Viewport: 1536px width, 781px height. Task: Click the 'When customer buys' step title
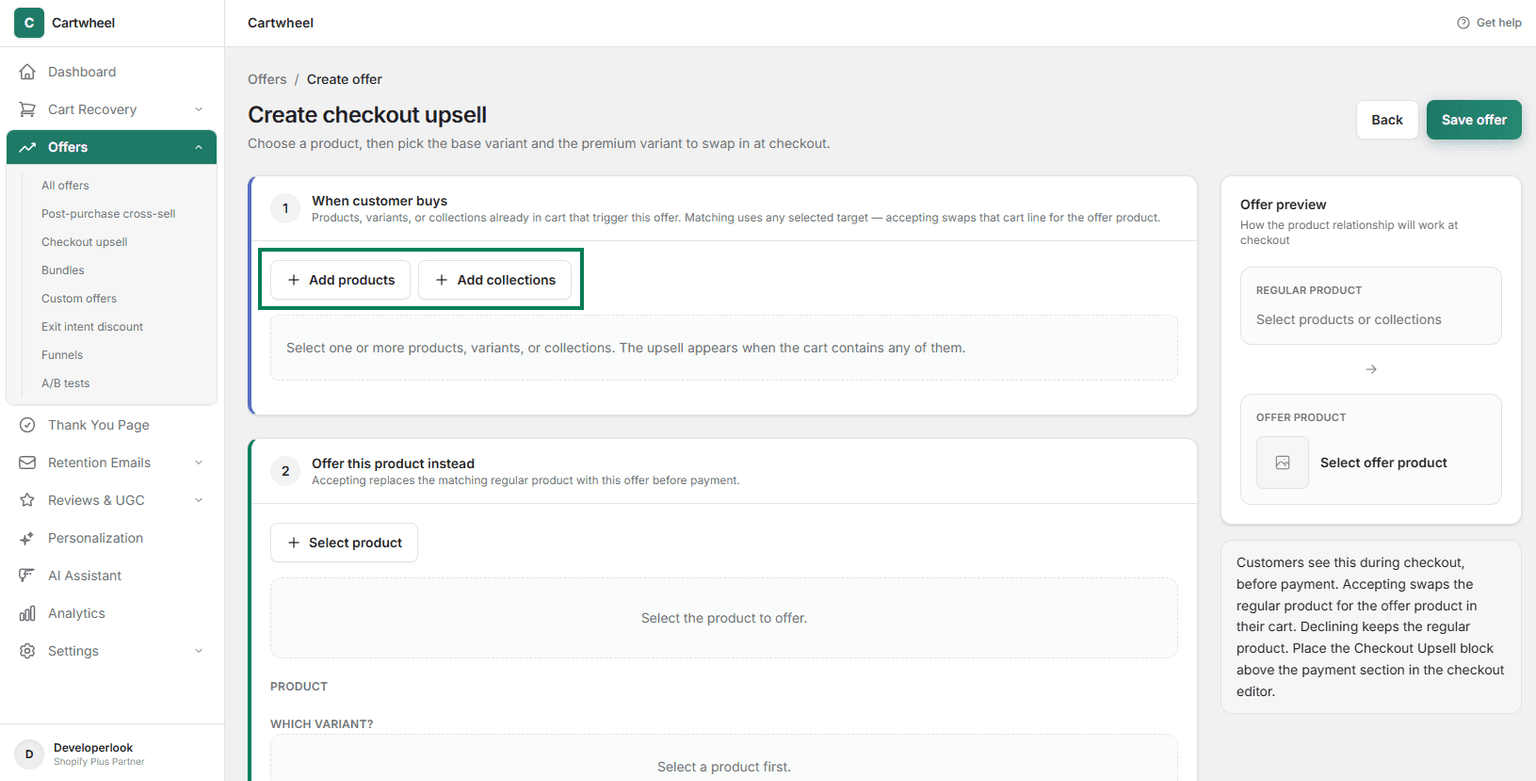pyautogui.click(x=379, y=201)
